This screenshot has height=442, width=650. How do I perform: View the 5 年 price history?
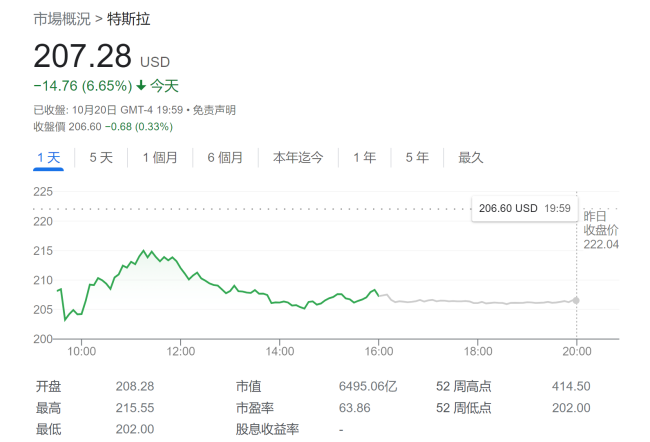[417, 158]
